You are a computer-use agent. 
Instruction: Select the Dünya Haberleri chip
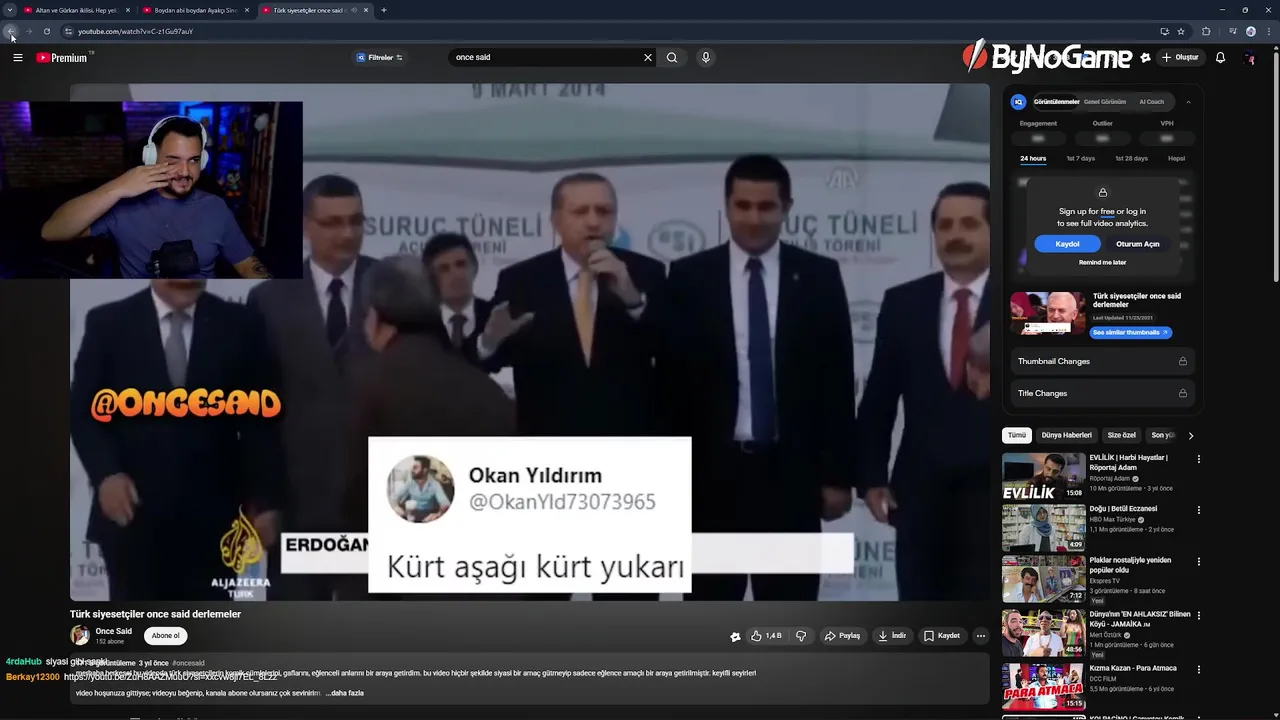(x=1066, y=435)
